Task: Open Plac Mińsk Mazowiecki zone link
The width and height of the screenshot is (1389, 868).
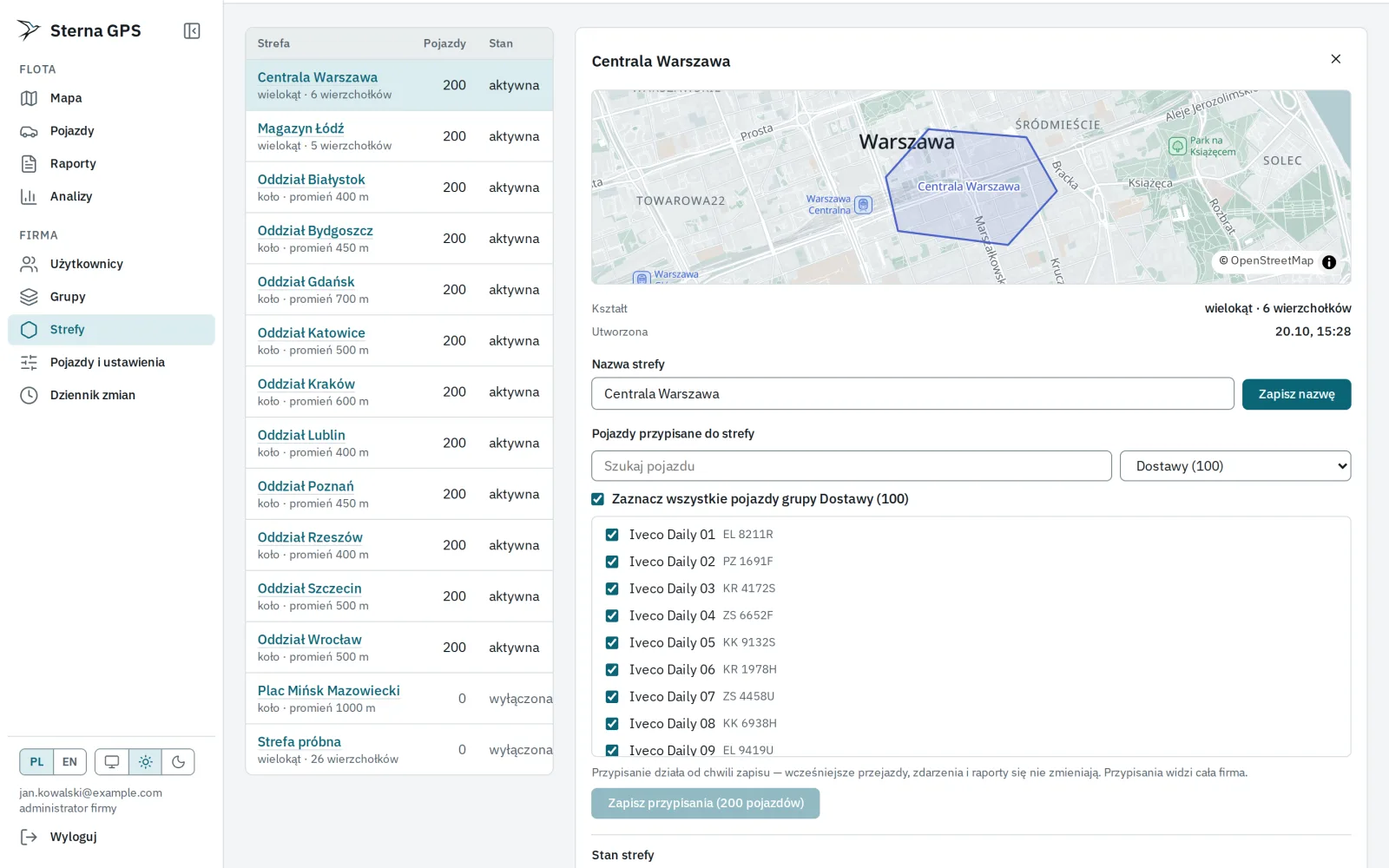Action: [328, 691]
